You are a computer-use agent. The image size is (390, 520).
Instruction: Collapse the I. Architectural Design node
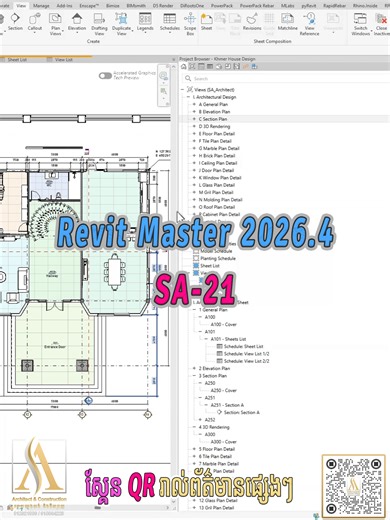(188, 97)
